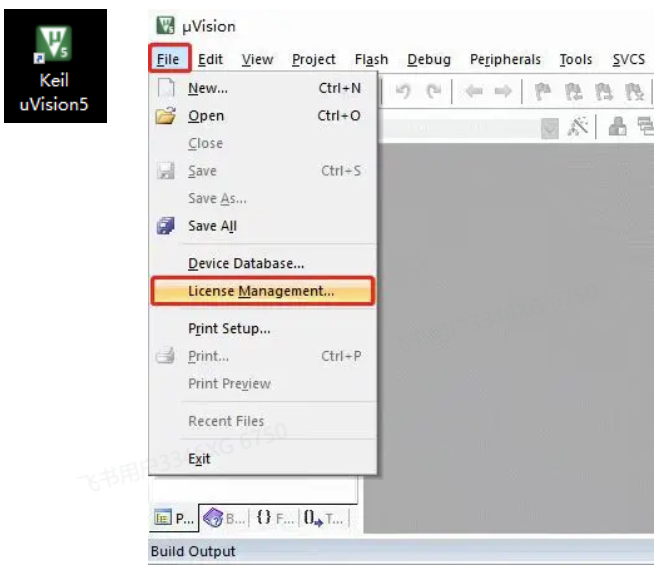Toggle bookmark with the first flag icon
The image size is (655, 565).
543,91
